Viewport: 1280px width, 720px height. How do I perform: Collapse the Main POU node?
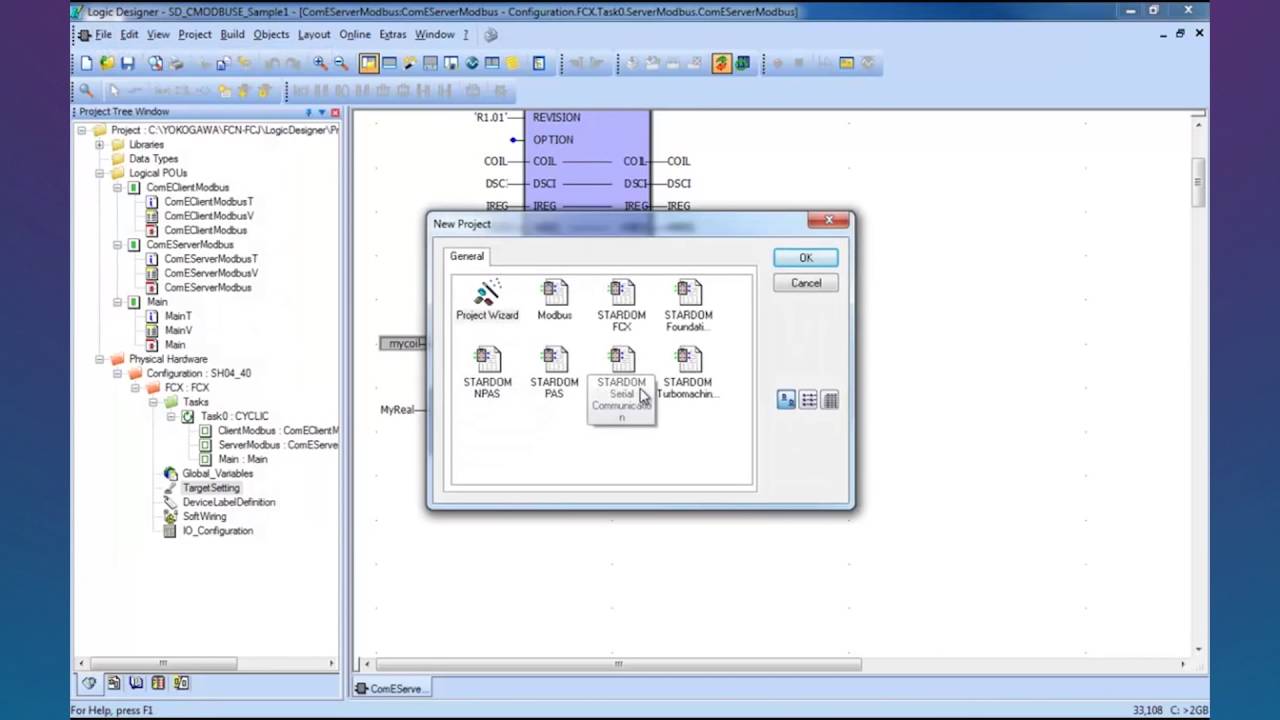[x=117, y=301]
